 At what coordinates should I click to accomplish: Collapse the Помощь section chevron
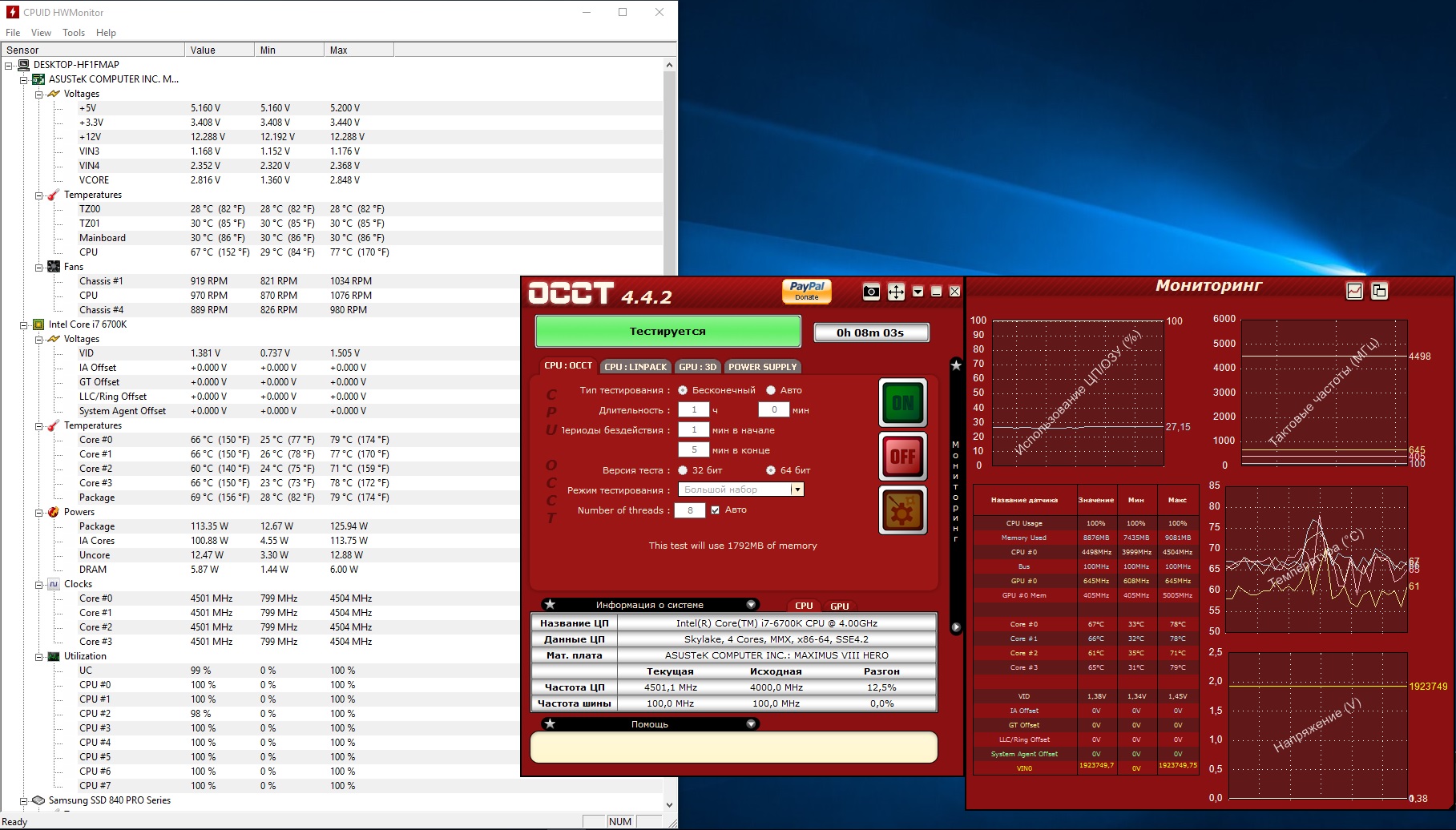(x=751, y=724)
